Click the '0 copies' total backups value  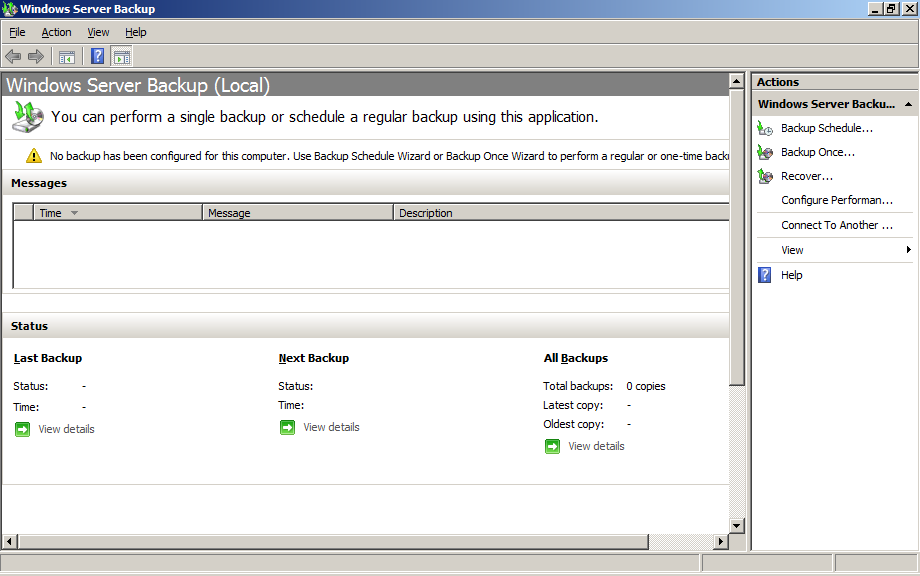645,386
